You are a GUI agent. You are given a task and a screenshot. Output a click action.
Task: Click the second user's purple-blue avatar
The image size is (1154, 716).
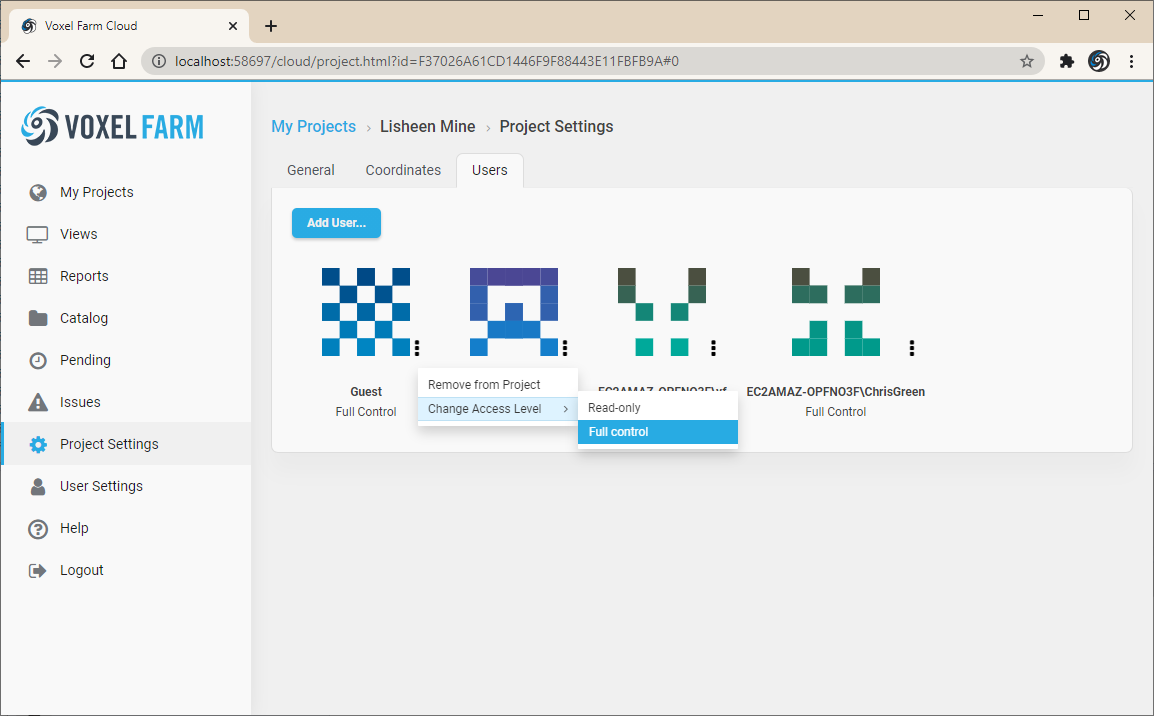click(x=514, y=312)
